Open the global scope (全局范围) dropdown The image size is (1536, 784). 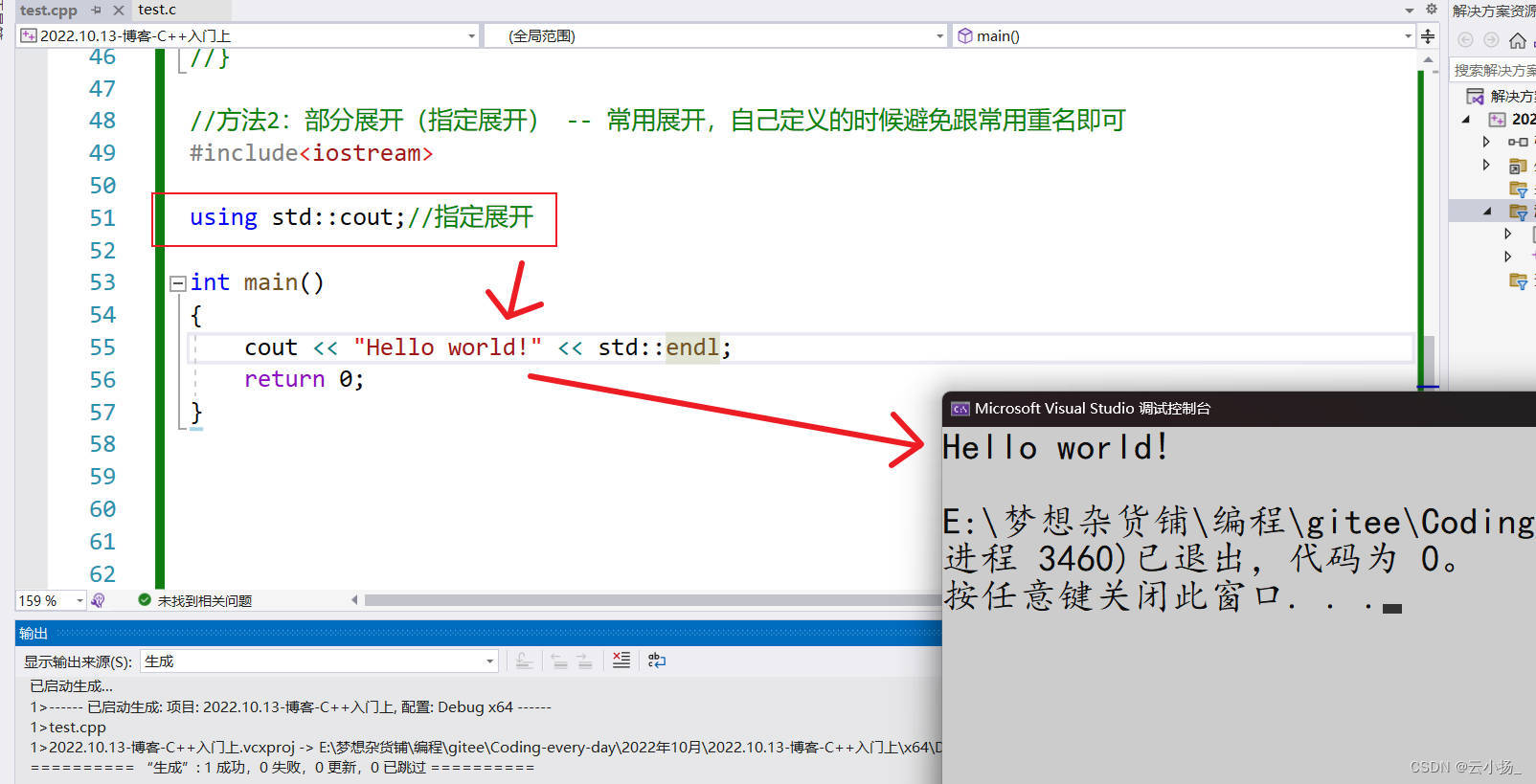tap(715, 35)
